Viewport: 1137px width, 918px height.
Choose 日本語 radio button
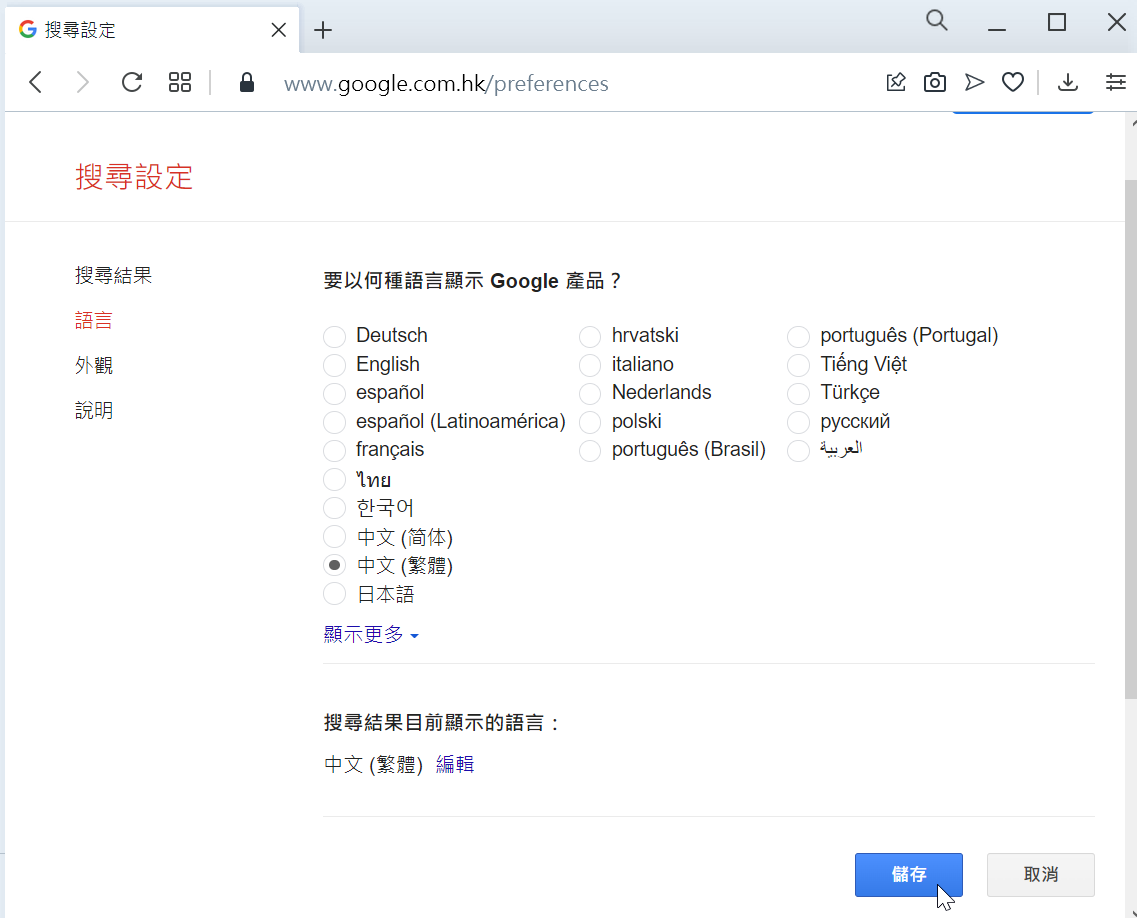coord(334,594)
